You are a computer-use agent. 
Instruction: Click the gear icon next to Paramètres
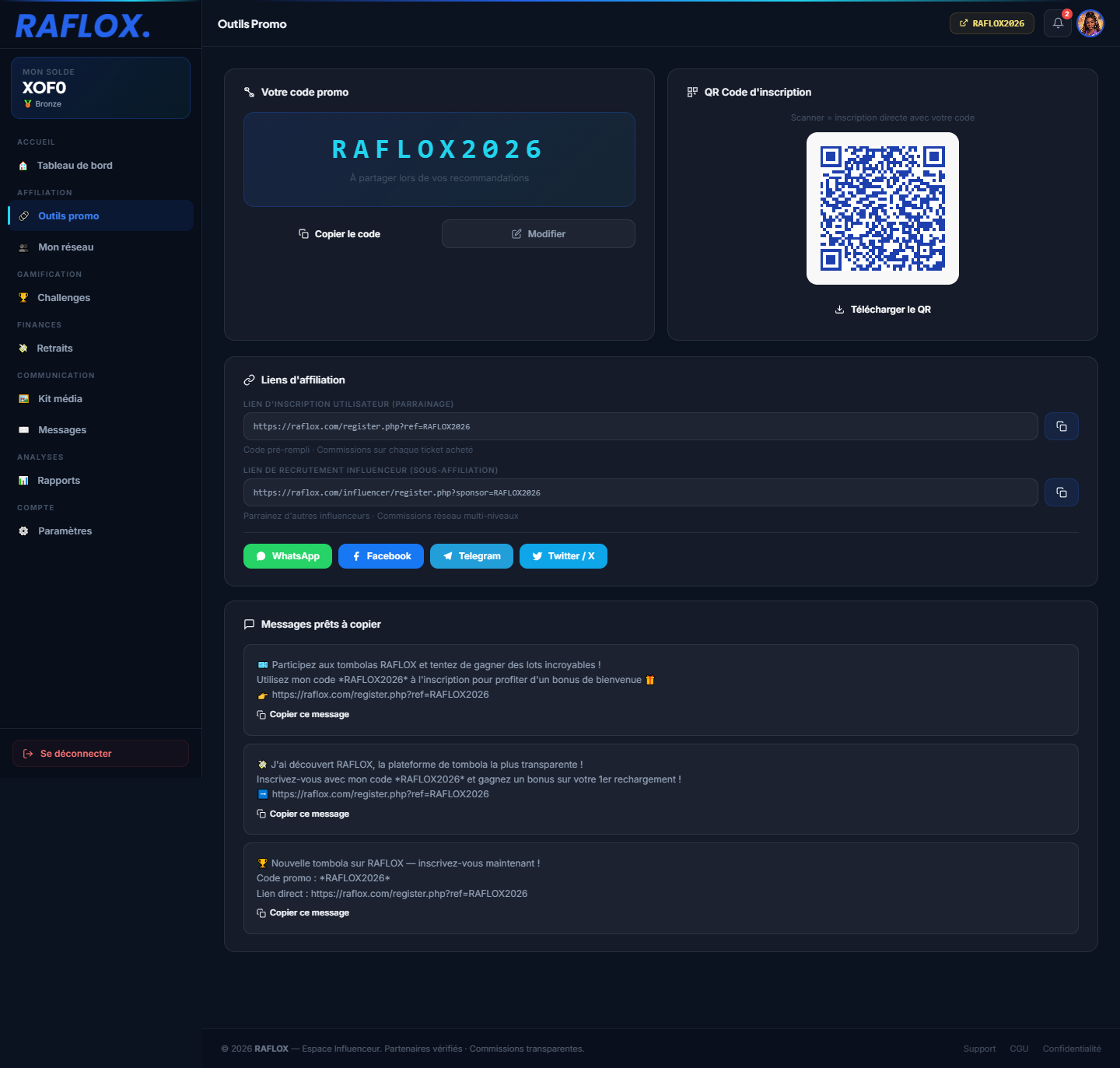tap(23, 531)
